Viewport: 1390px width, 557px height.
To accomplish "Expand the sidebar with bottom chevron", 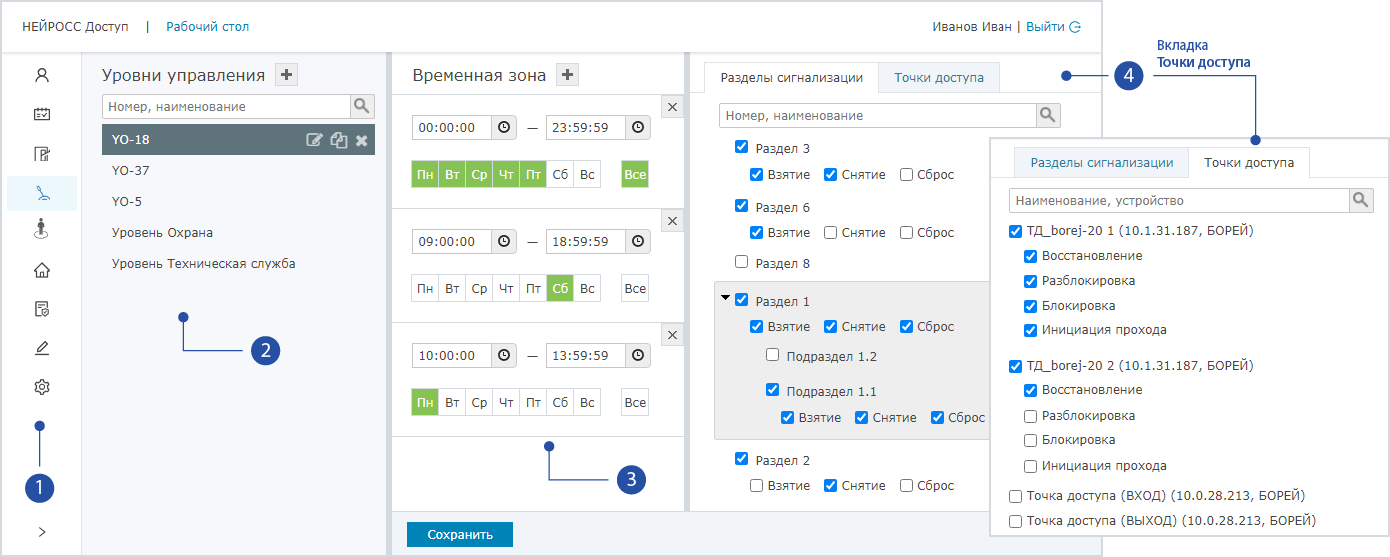I will 42,532.
